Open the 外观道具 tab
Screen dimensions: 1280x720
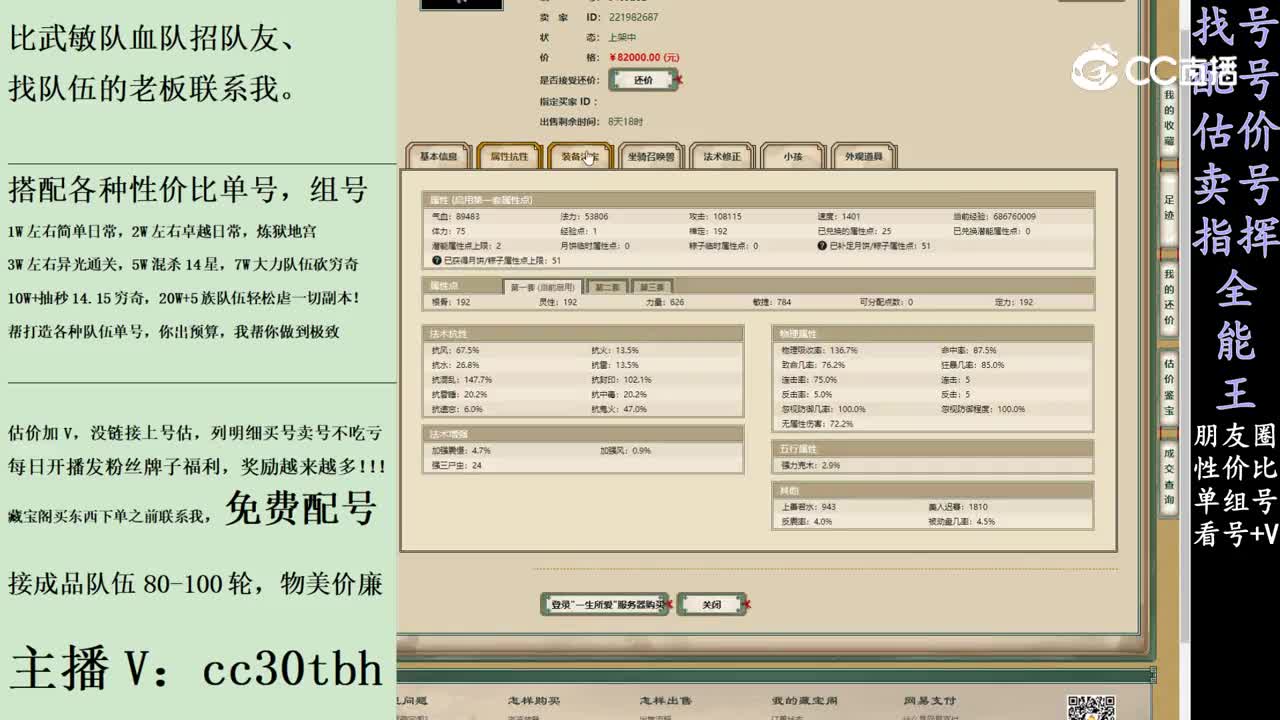[x=864, y=157]
